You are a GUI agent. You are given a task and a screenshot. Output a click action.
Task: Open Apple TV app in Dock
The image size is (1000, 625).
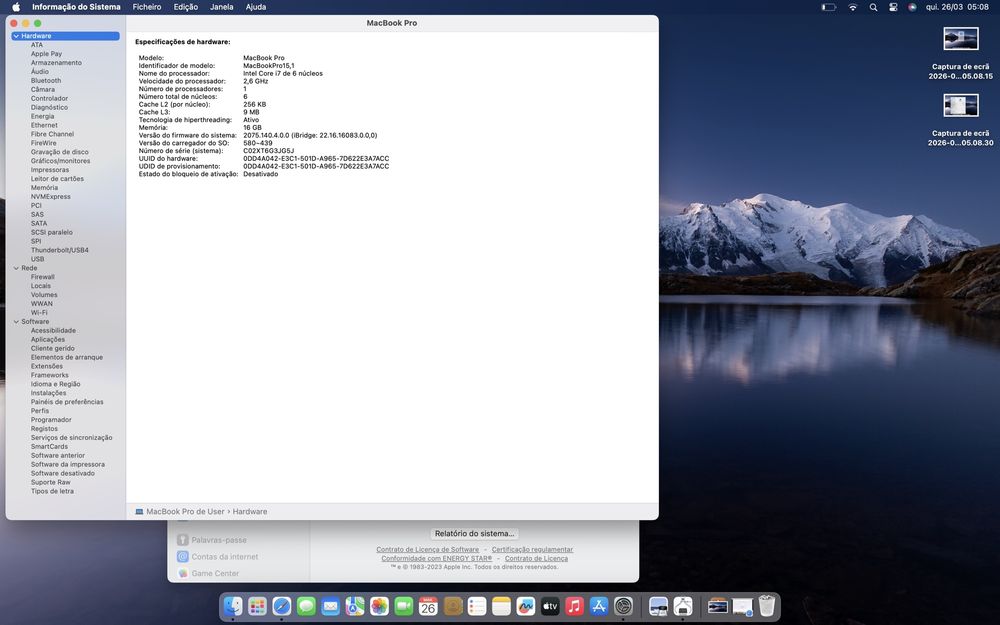(x=550, y=606)
